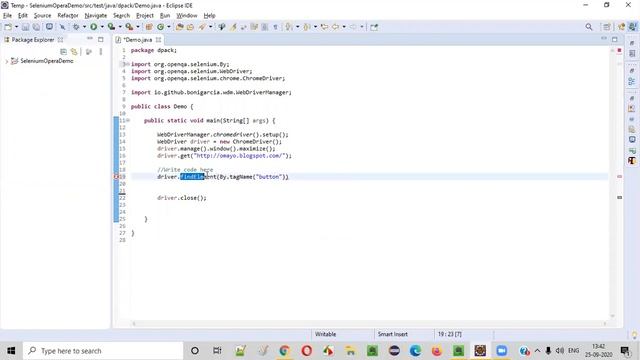Expand SeleniumOperaDemo project tree
Viewport: 640px width, 360px height.
point(7,61)
